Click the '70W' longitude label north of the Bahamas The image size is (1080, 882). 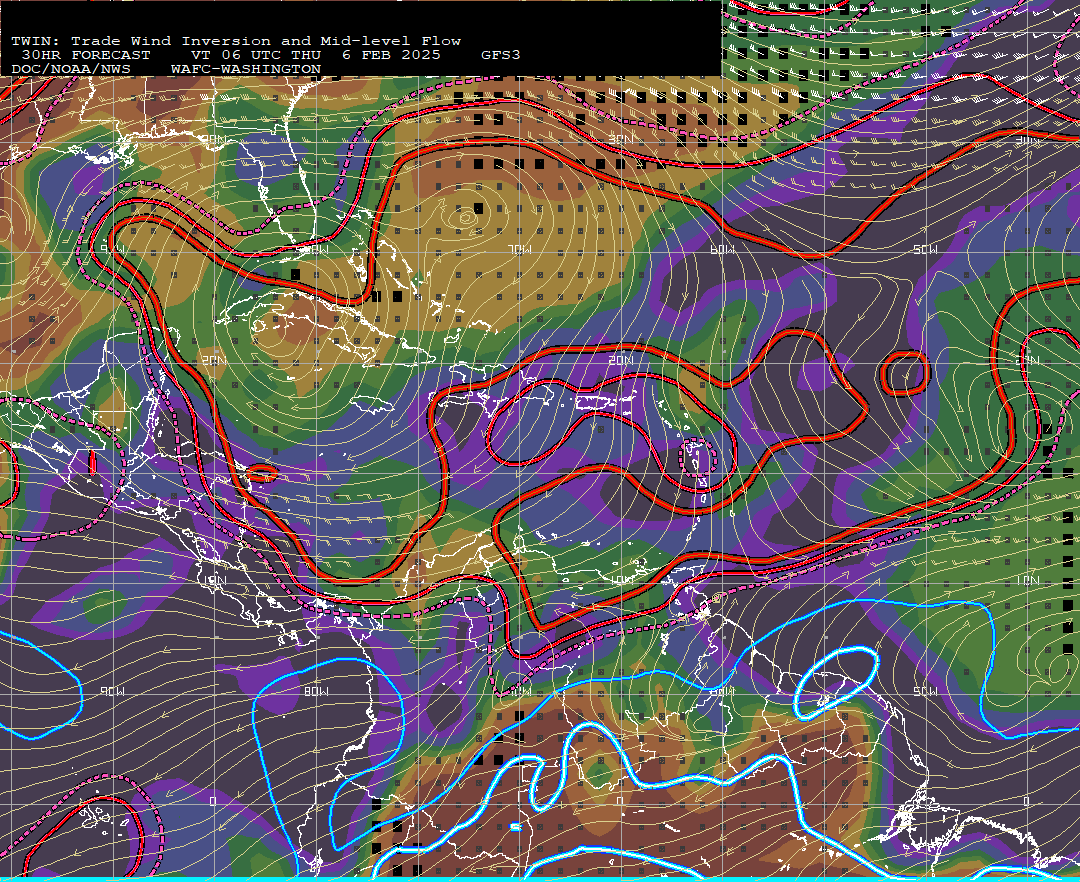tap(520, 249)
